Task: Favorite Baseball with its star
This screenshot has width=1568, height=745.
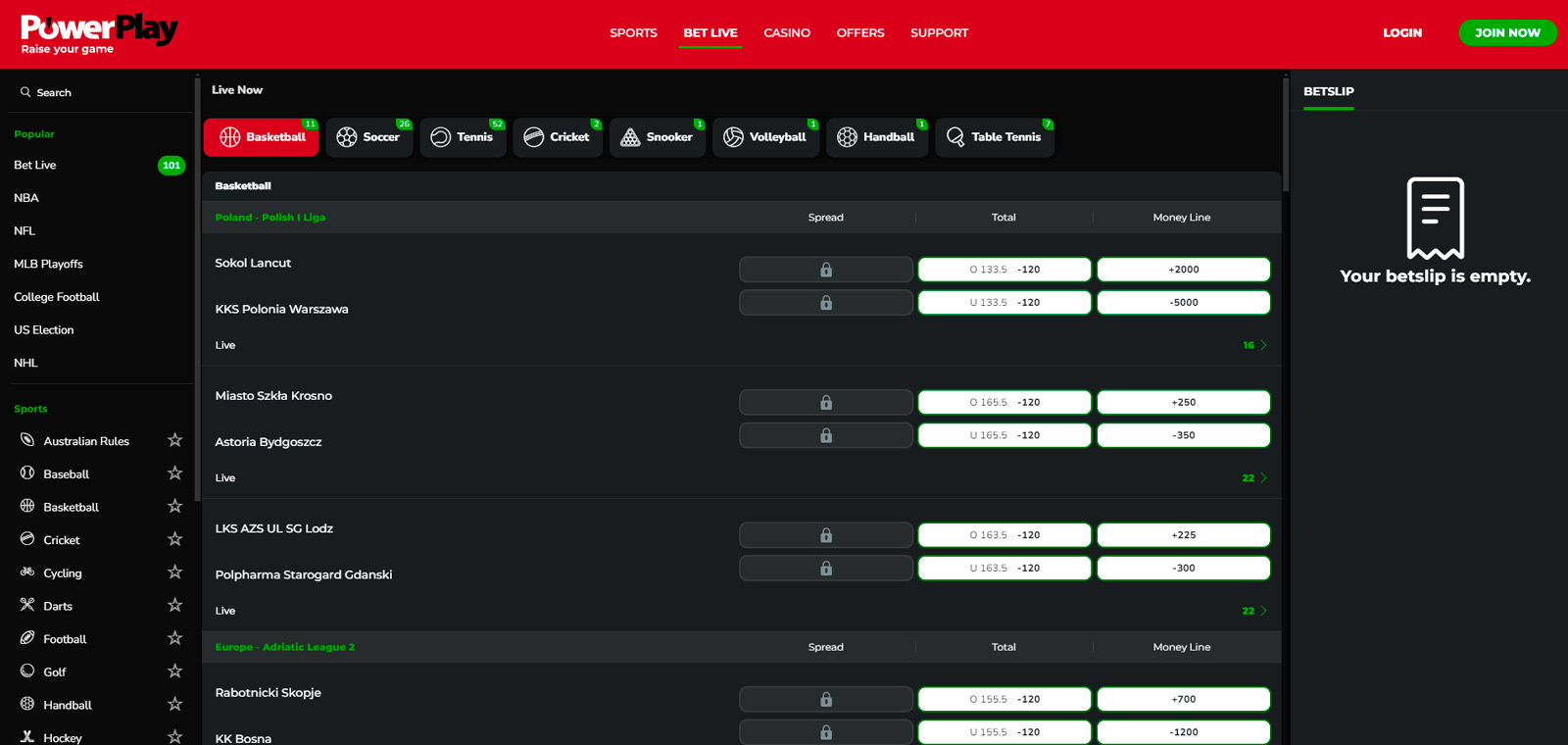Action: 174,473
